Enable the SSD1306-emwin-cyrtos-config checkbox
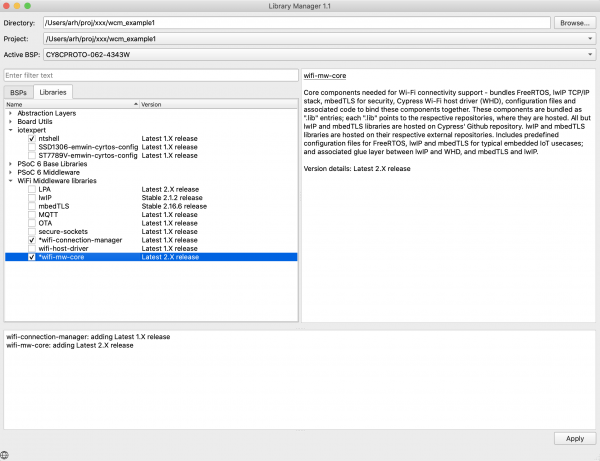Viewport: 600px width, 461px height. [x=32, y=147]
